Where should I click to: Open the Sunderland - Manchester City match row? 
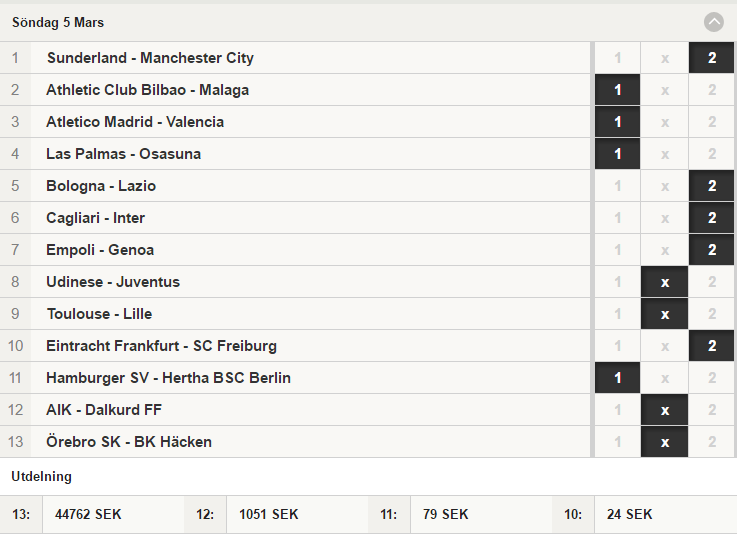click(295, 58)
